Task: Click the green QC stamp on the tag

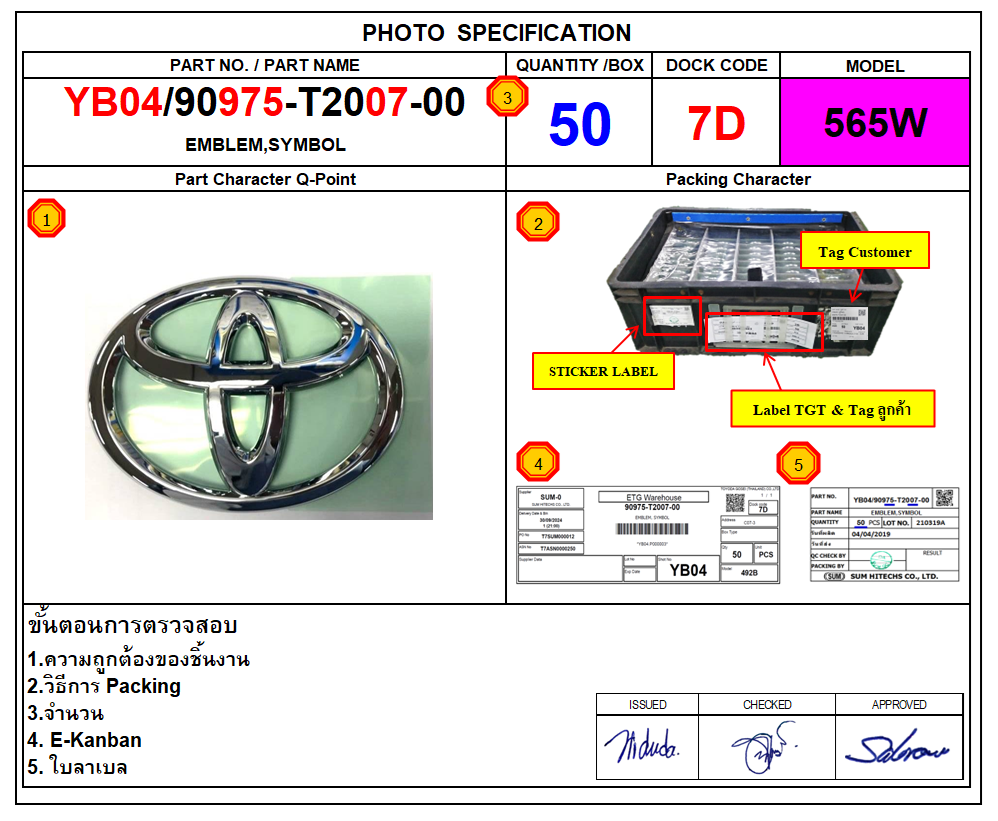Action: 881,560
